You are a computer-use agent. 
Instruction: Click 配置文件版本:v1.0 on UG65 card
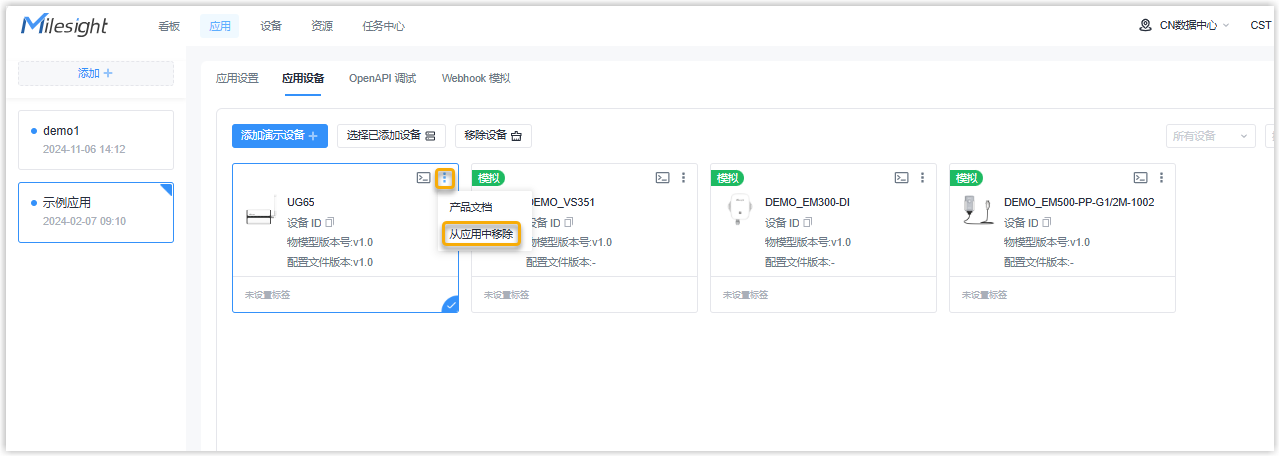click(330, 262)
